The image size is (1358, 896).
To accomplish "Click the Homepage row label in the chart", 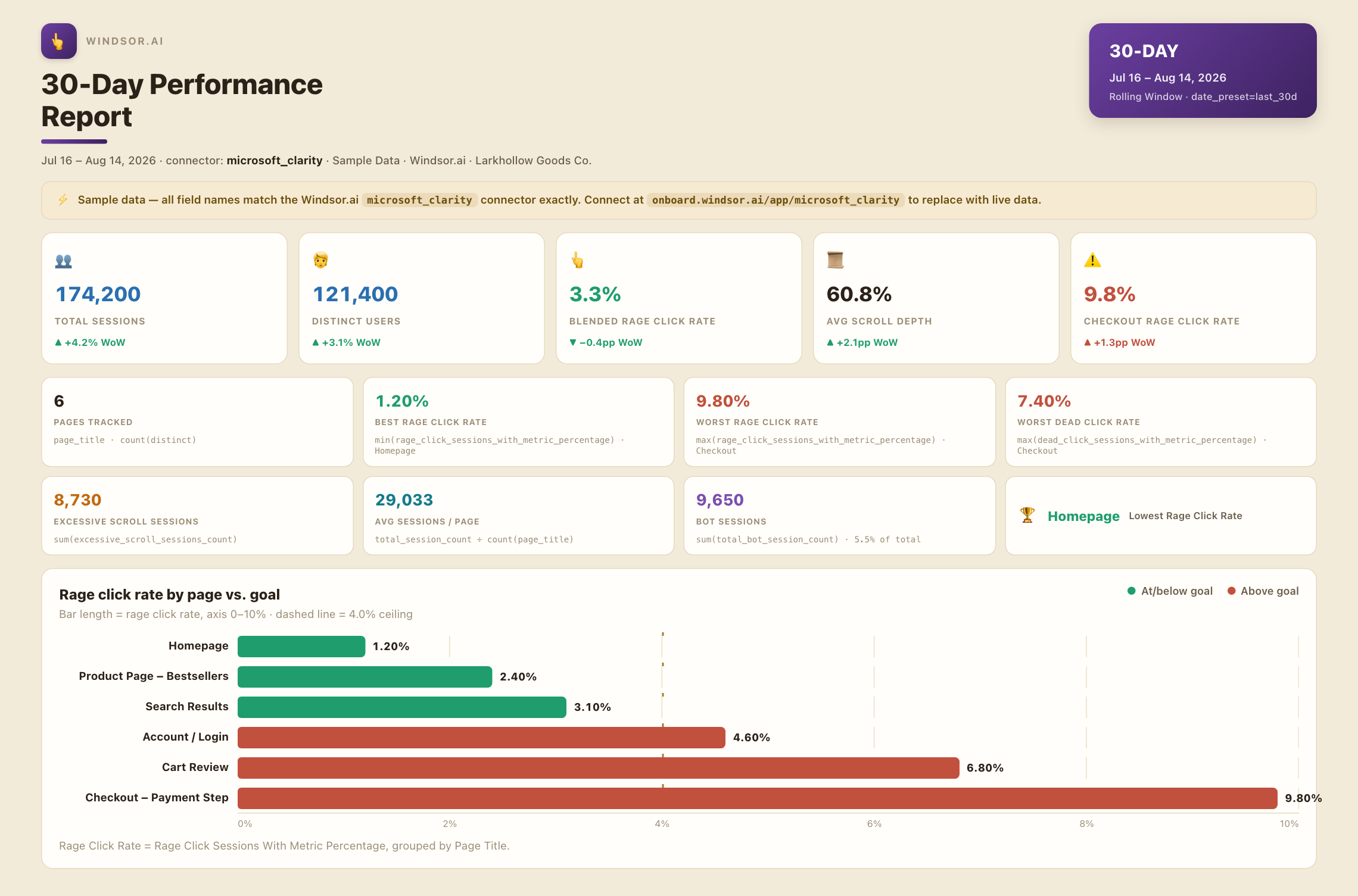I will coord(198,646).
